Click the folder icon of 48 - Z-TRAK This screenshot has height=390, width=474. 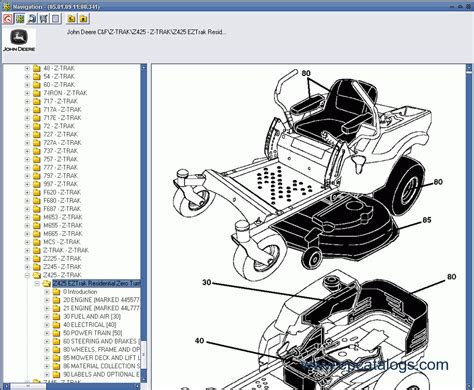click(x=37, y=68)
